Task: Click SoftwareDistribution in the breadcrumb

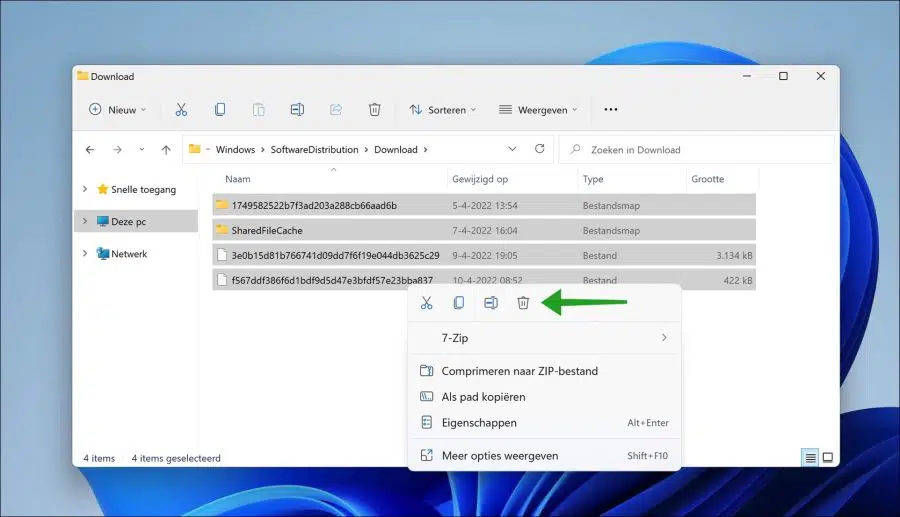Action: [x=315, y=150]
